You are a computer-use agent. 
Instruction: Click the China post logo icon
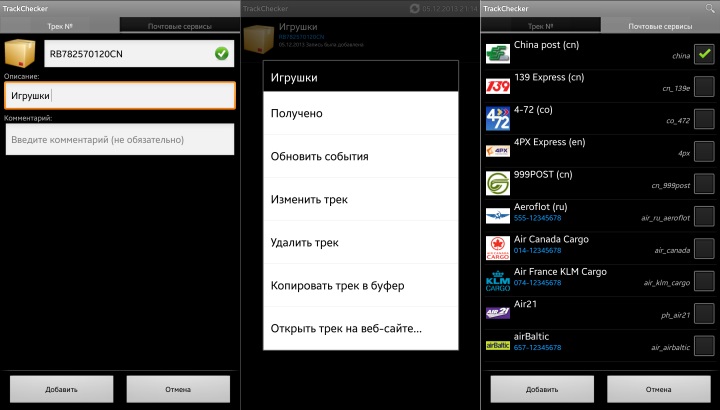[x=498, y=53]
